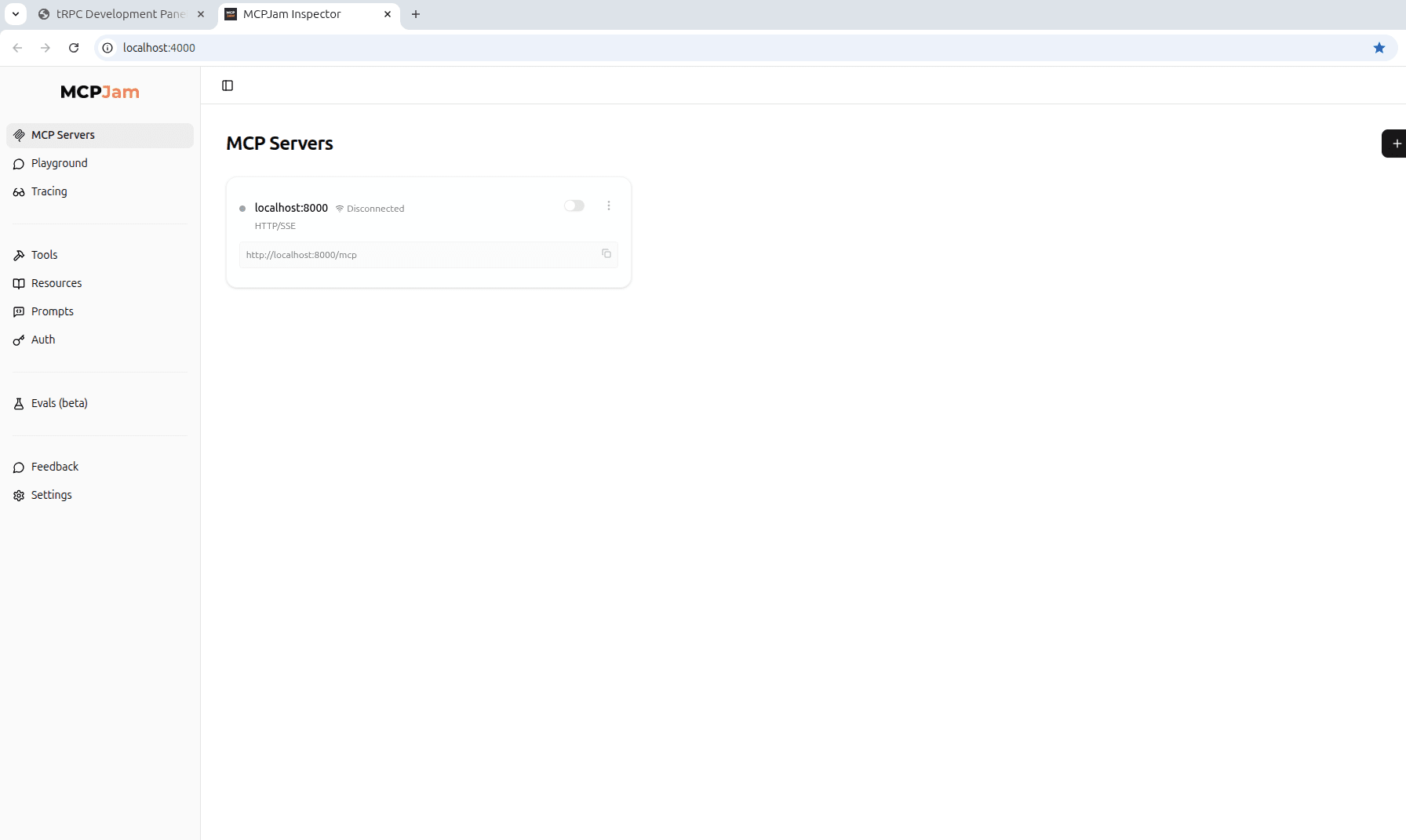
Task: Select the MCPJam Inspector browser tab
Action: (308, 14)
